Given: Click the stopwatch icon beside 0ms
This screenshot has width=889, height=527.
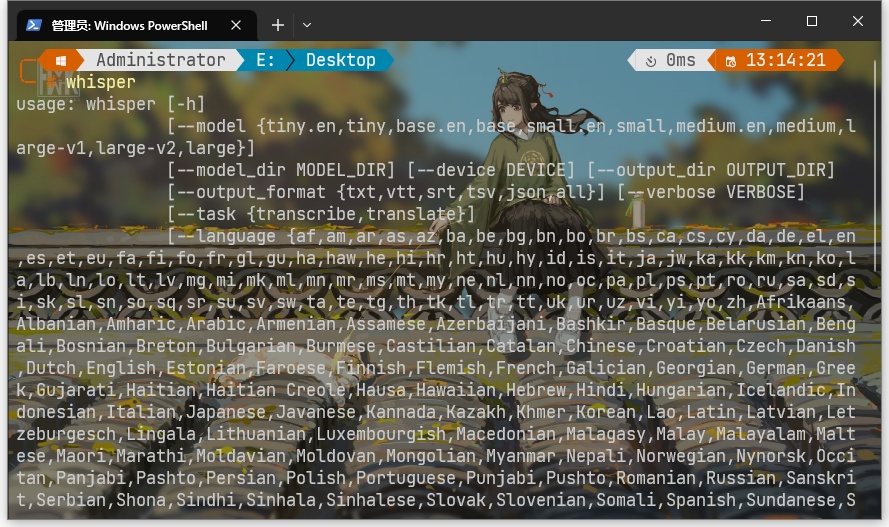Looking at the screenshot, I should 651,61.
